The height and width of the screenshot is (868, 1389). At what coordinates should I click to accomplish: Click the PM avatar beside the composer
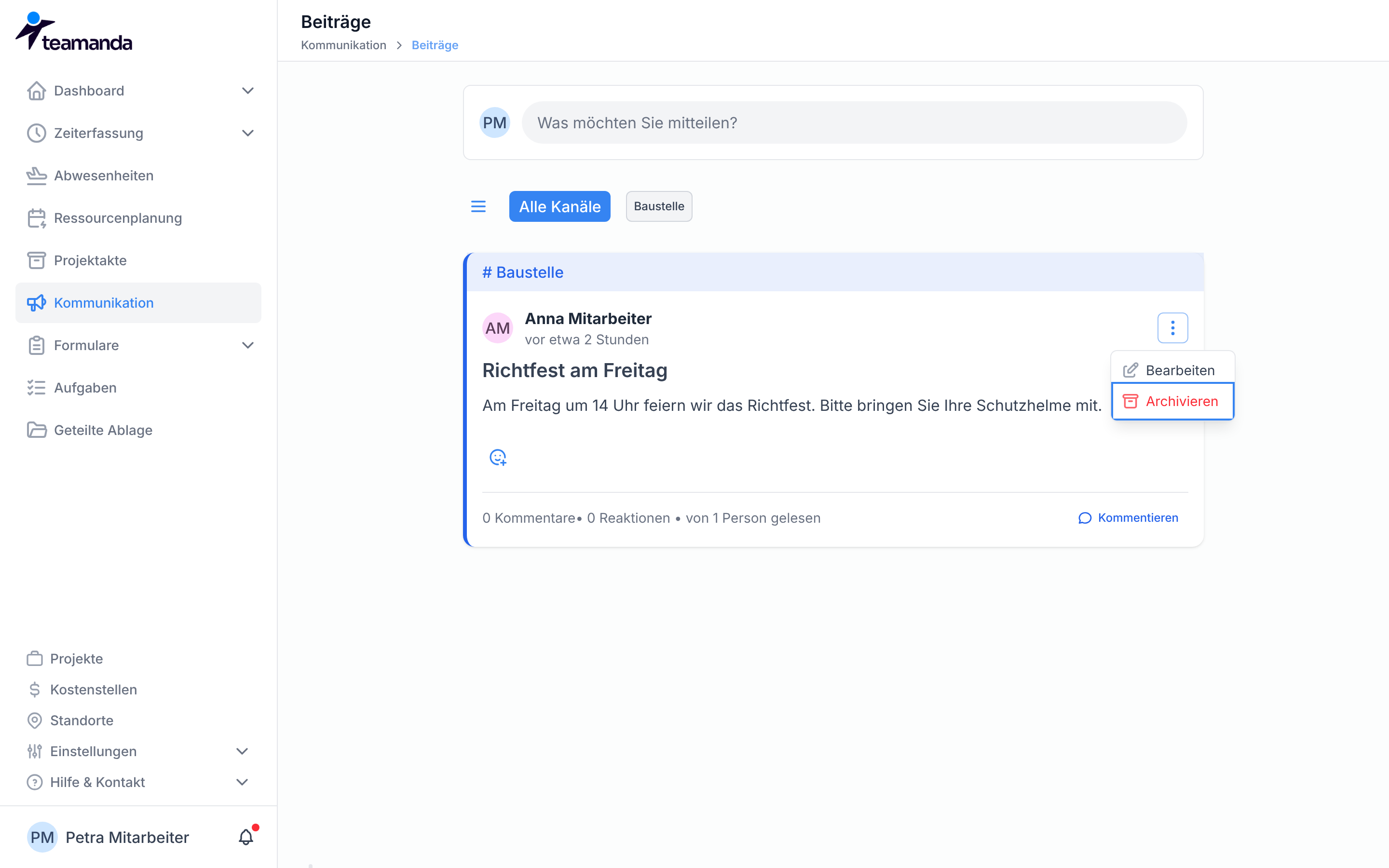(495, 123)
